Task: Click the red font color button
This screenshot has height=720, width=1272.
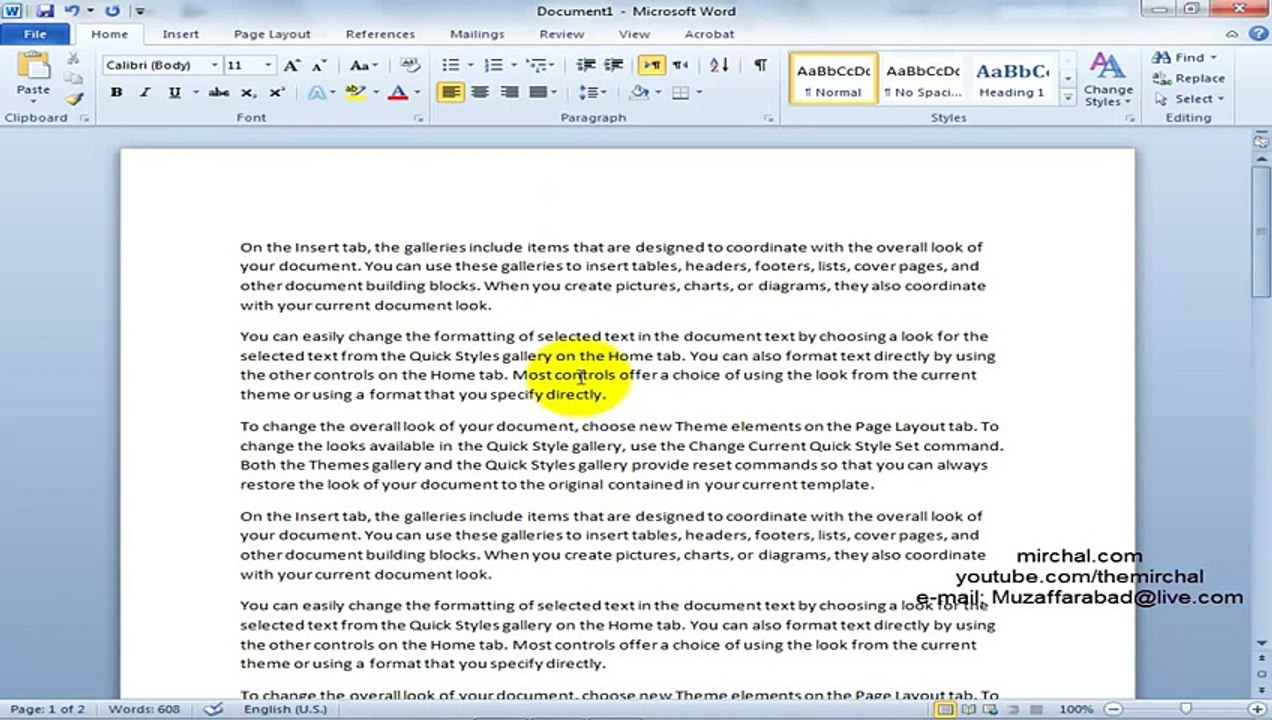Action: [x=397, y=92]
